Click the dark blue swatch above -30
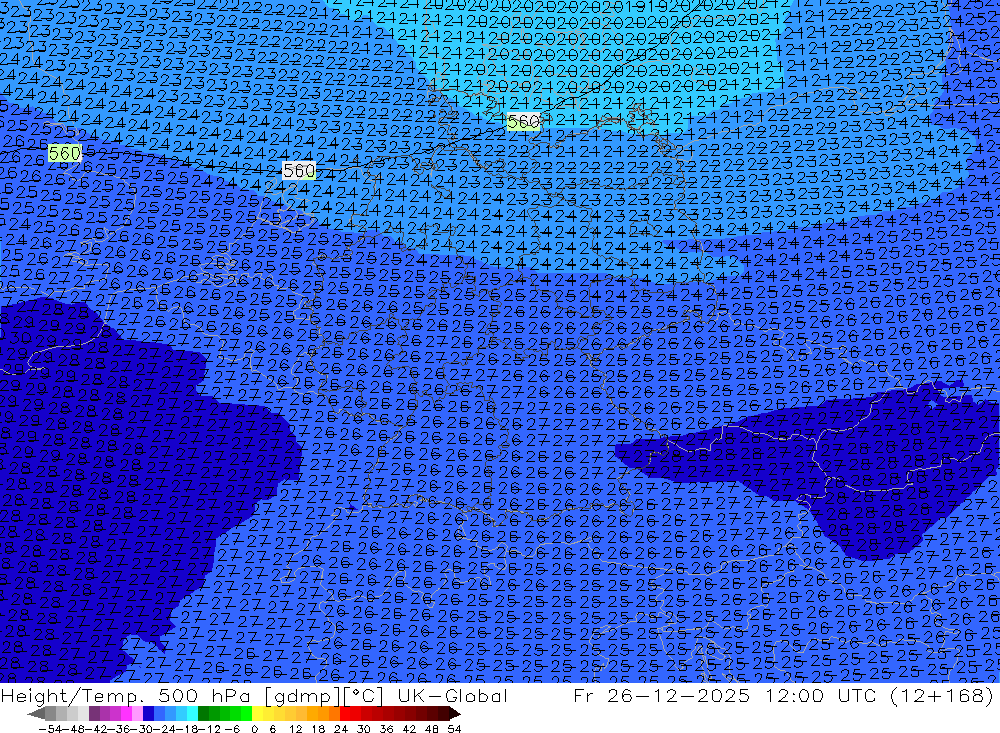Viewport: 1000px width, 733px height. (148, 714)
